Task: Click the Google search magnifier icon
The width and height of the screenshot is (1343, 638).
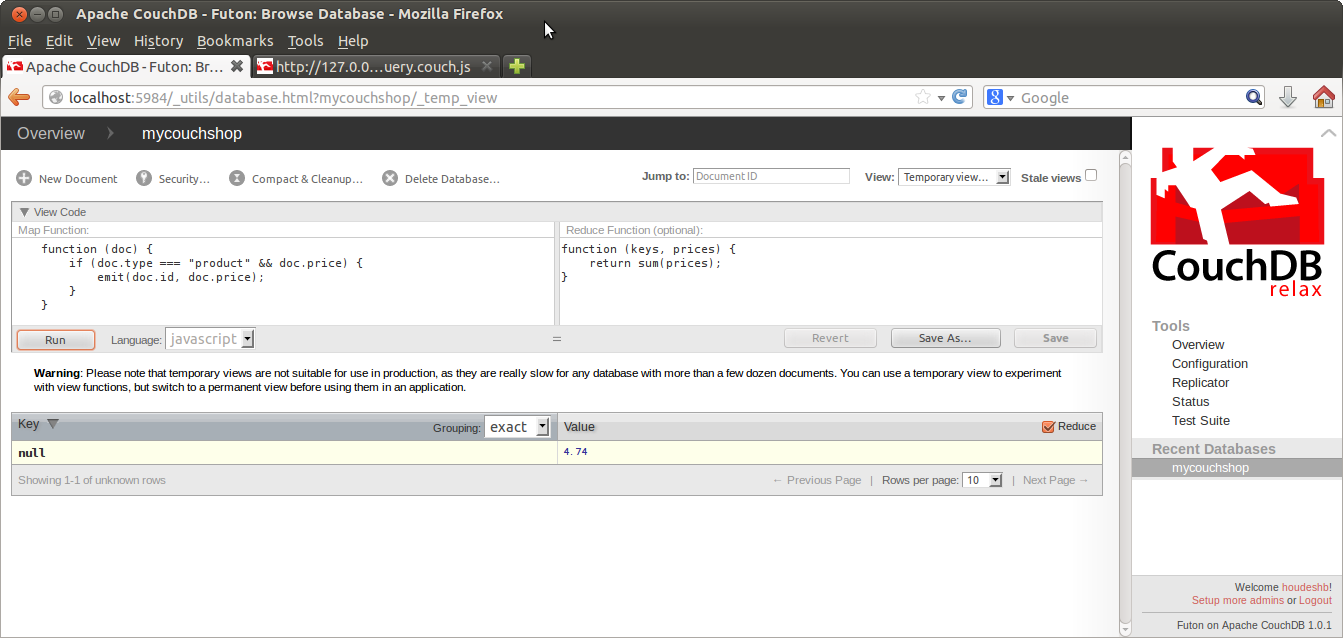Action: point(1254,97)
